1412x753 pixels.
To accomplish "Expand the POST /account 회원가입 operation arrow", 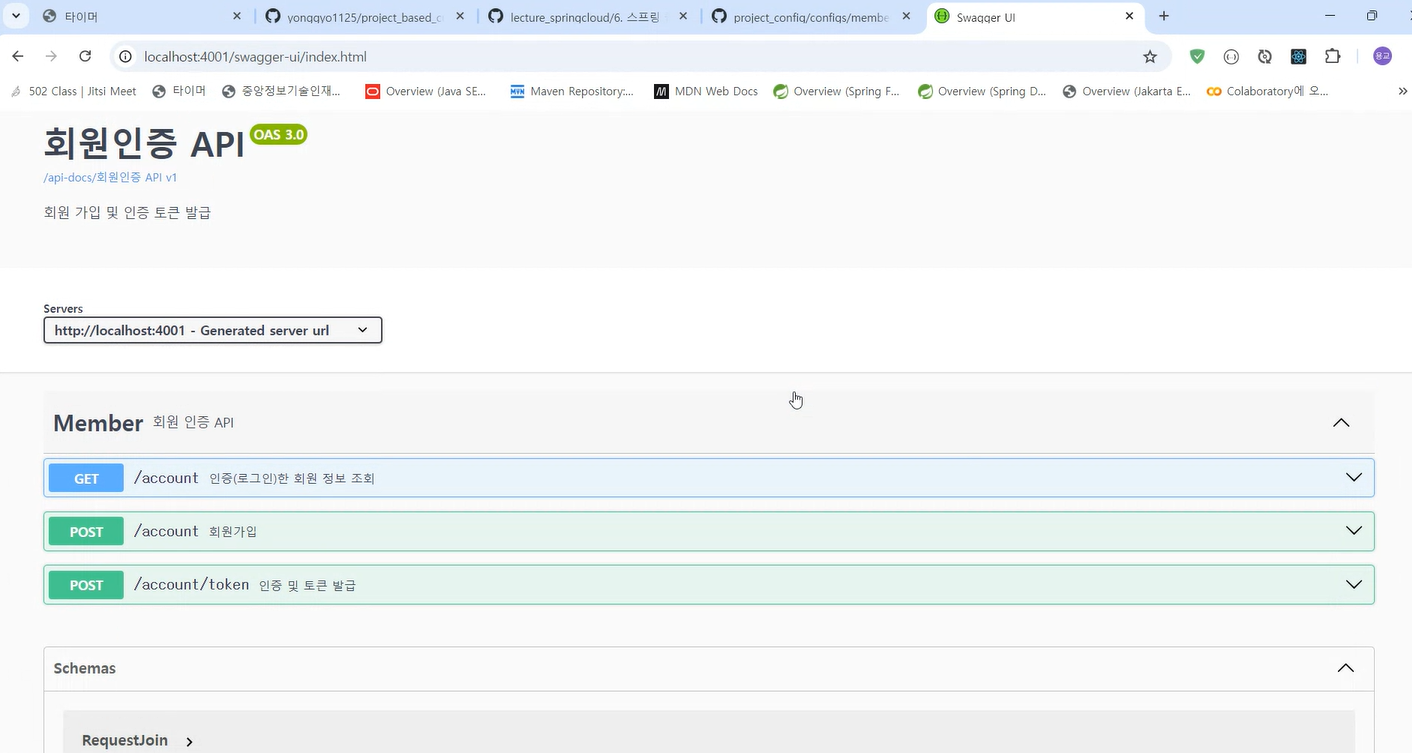I will 1354,531.
